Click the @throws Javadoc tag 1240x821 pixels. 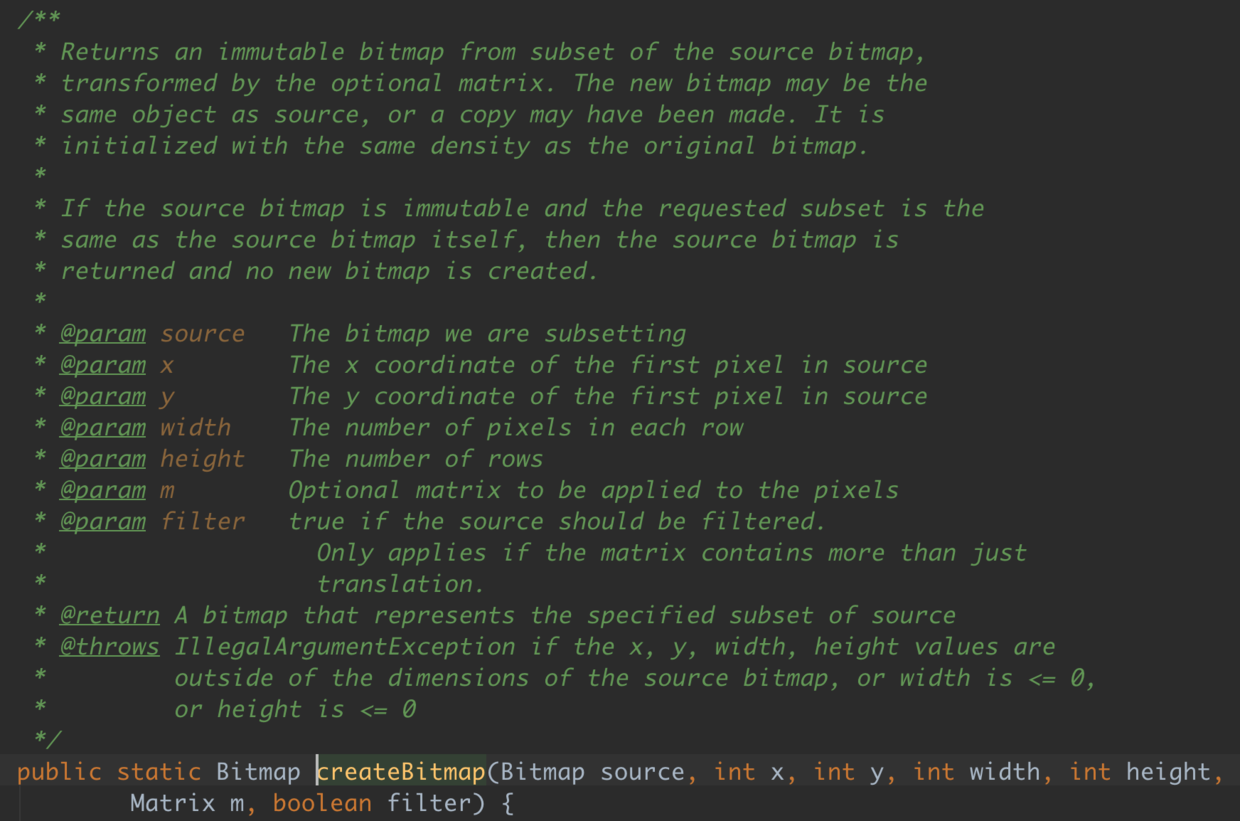tap(109, 646)
